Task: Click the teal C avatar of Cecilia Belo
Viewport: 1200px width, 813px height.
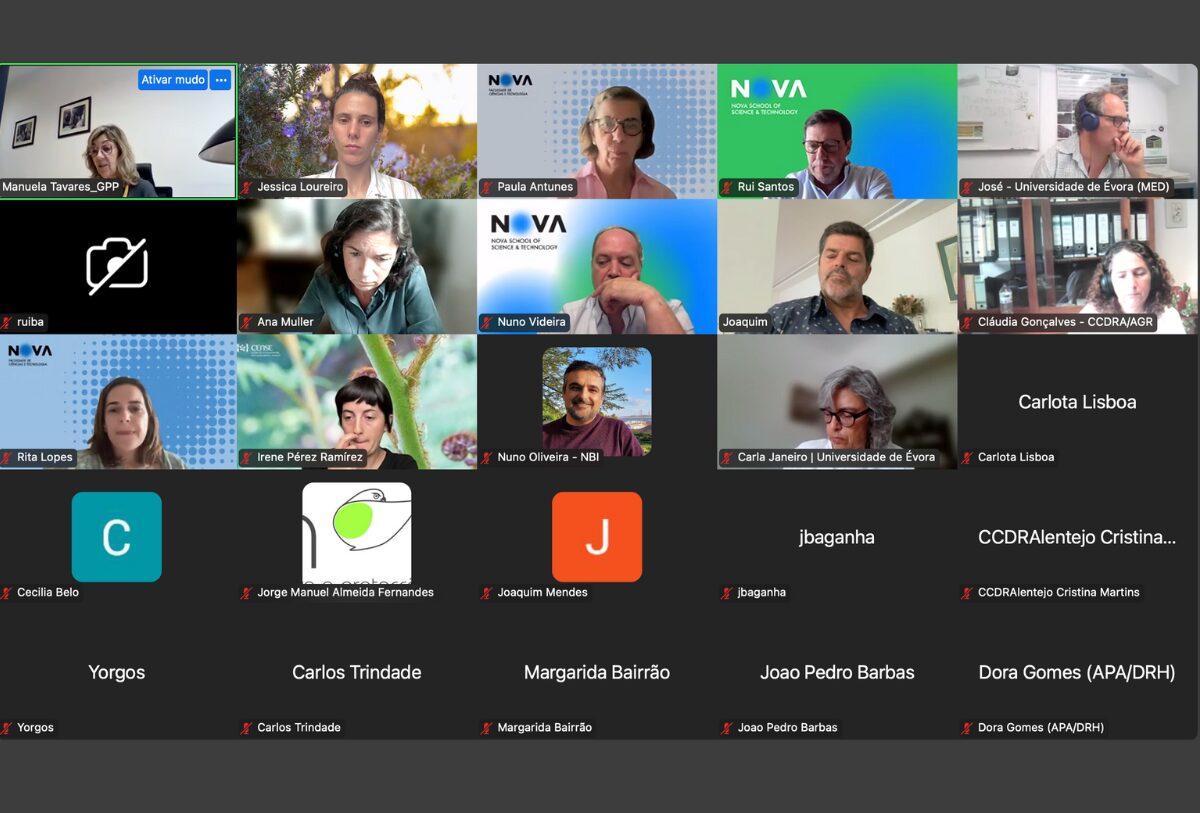Action: [x=117, y=537]
